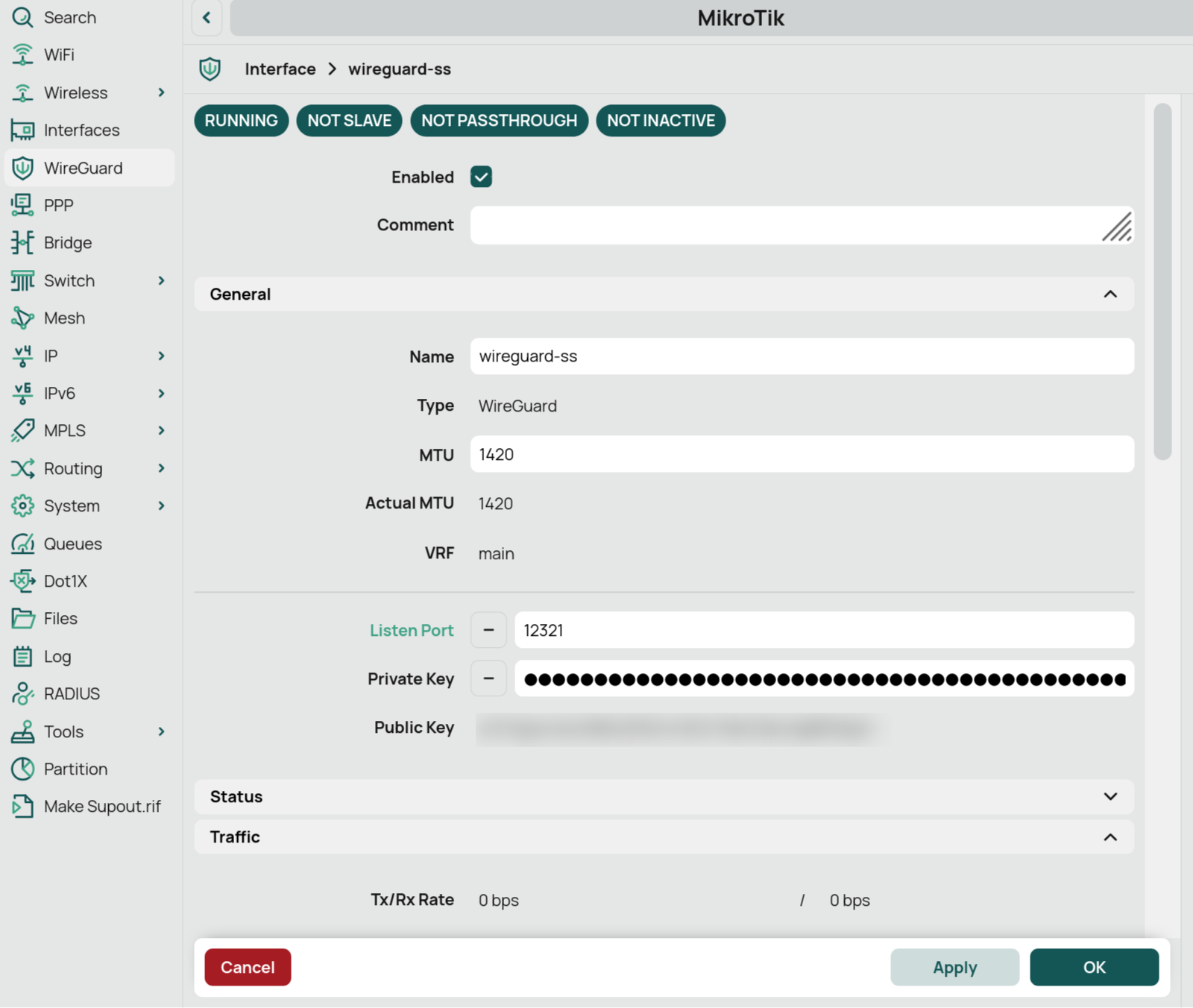Open the Bridge icon in sidebar

pos(22,243)
